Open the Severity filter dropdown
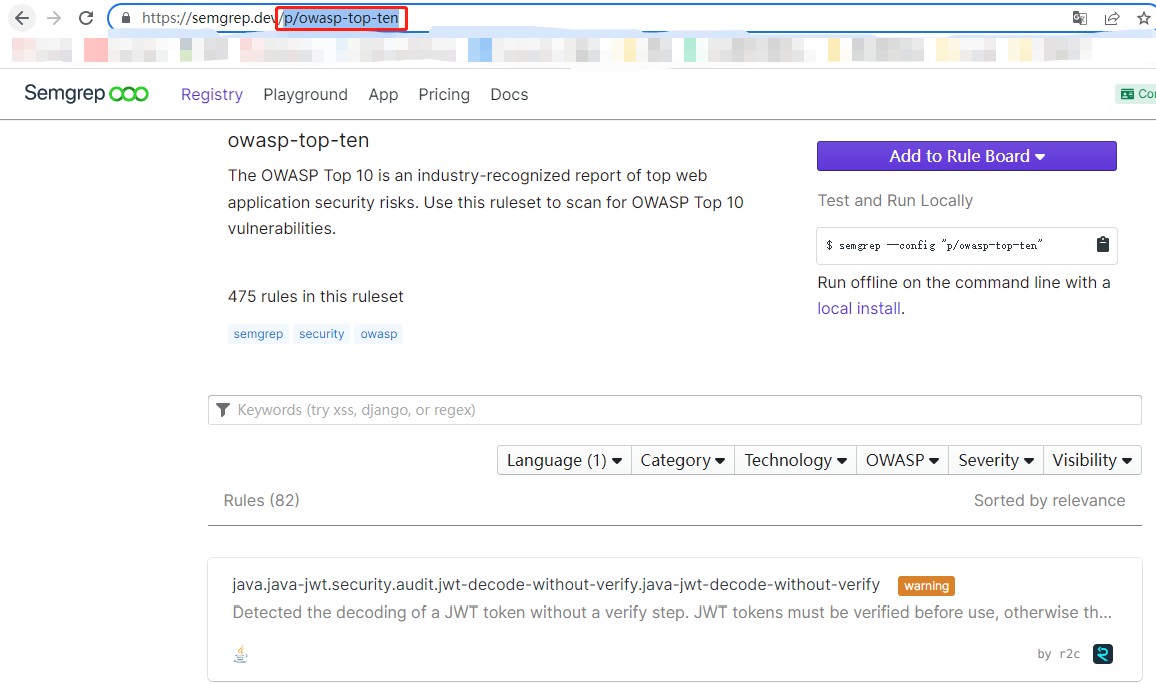 click(x=996, y=460)
